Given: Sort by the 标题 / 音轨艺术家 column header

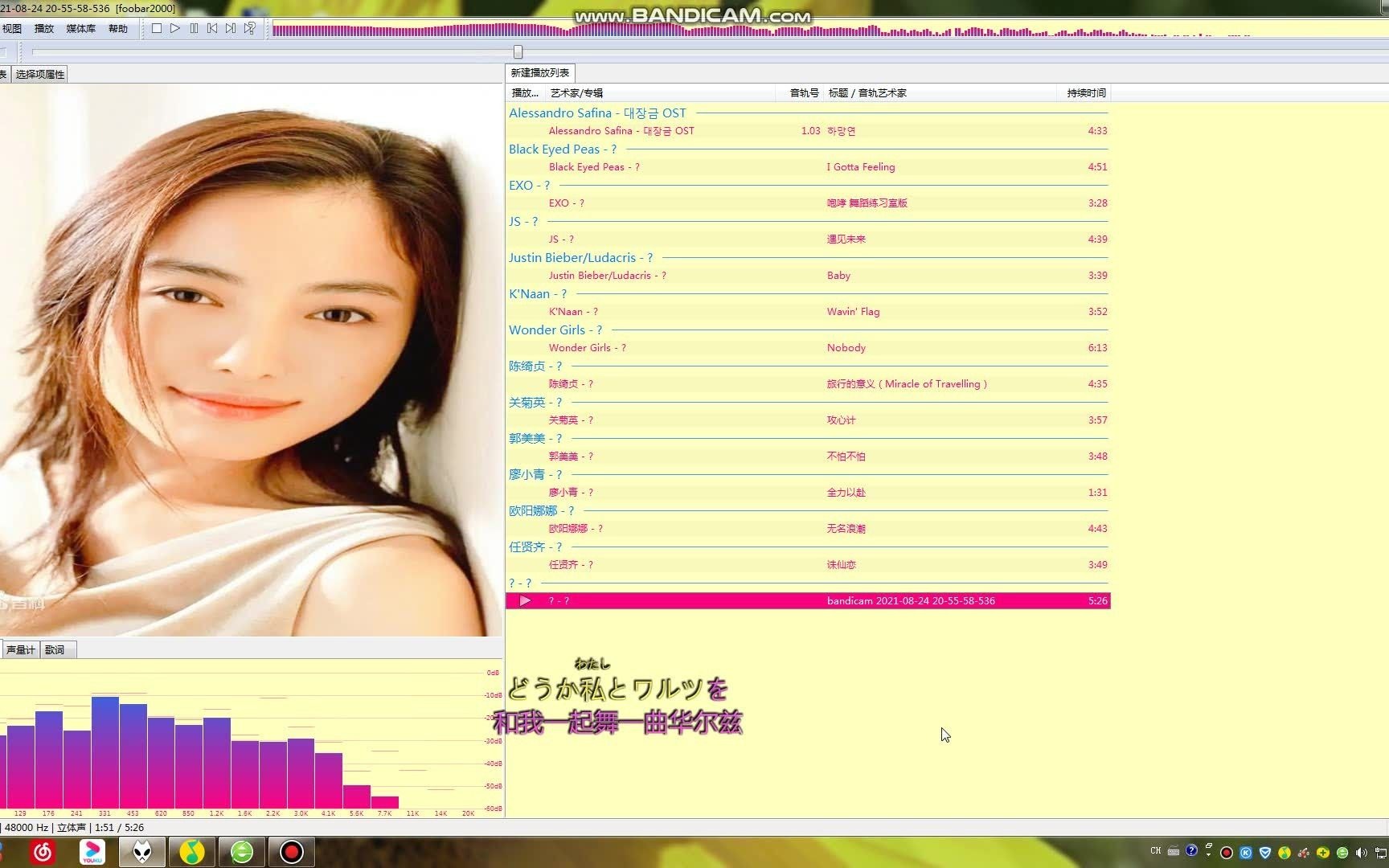Looking at the screenshot, I should (x=940, y=93).
